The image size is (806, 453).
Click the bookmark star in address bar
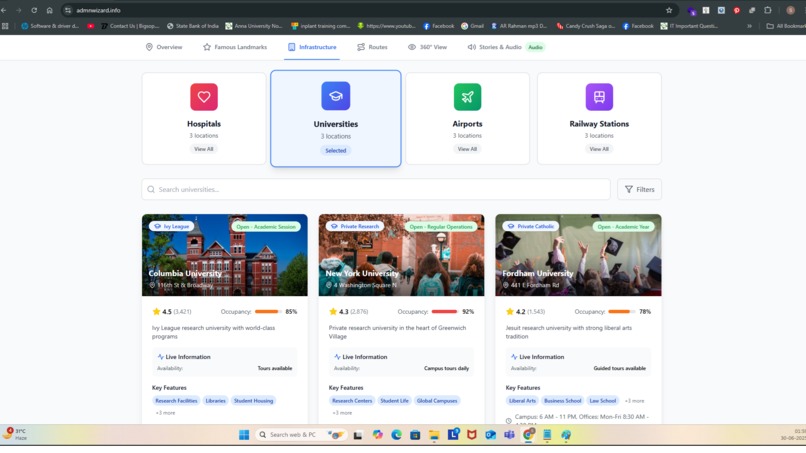coord(669,10)
